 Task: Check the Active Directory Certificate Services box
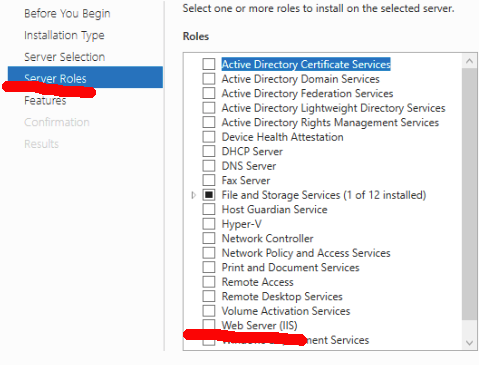[209, 64]
